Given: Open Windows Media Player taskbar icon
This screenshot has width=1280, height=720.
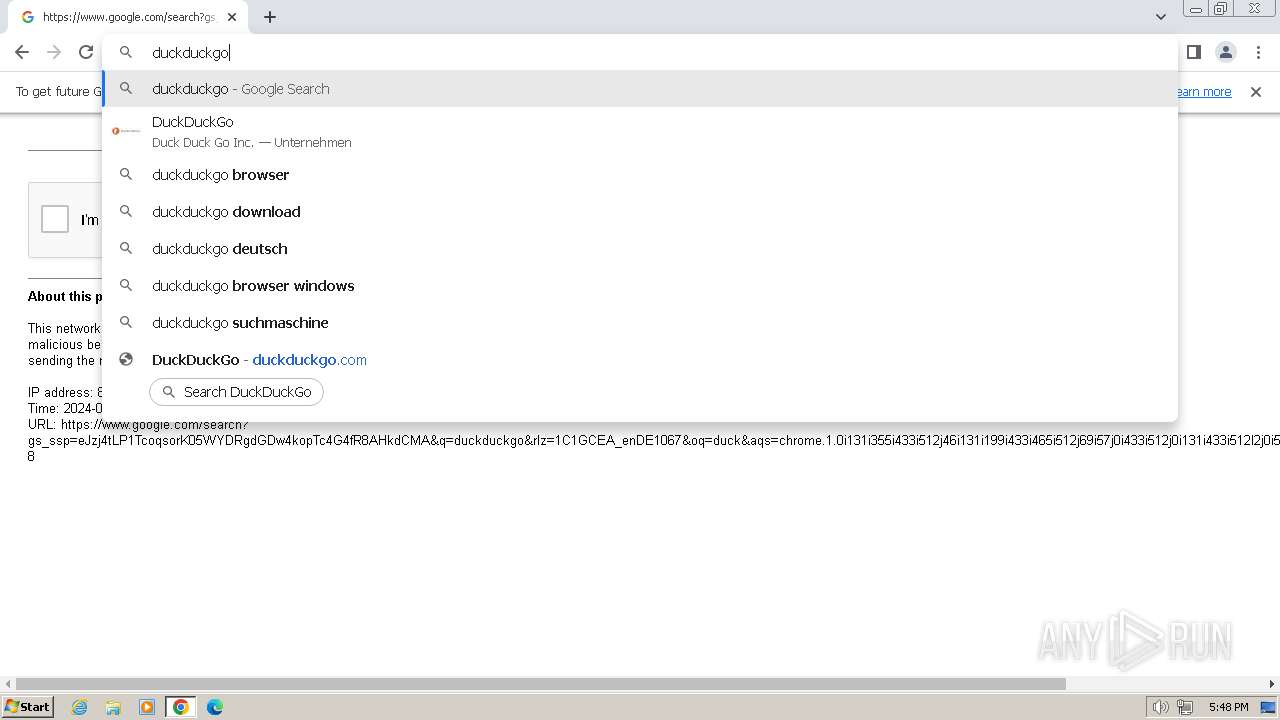Looking at the screenshot, I should tap(147, 707).
